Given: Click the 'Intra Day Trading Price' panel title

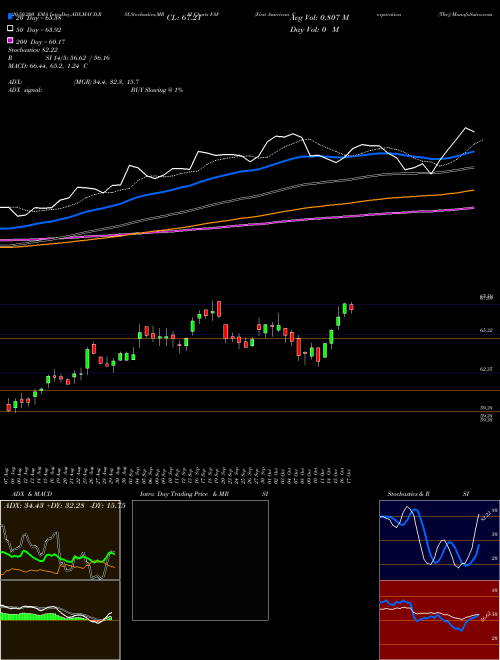Looking at the screenshot, I should point(174,494).
